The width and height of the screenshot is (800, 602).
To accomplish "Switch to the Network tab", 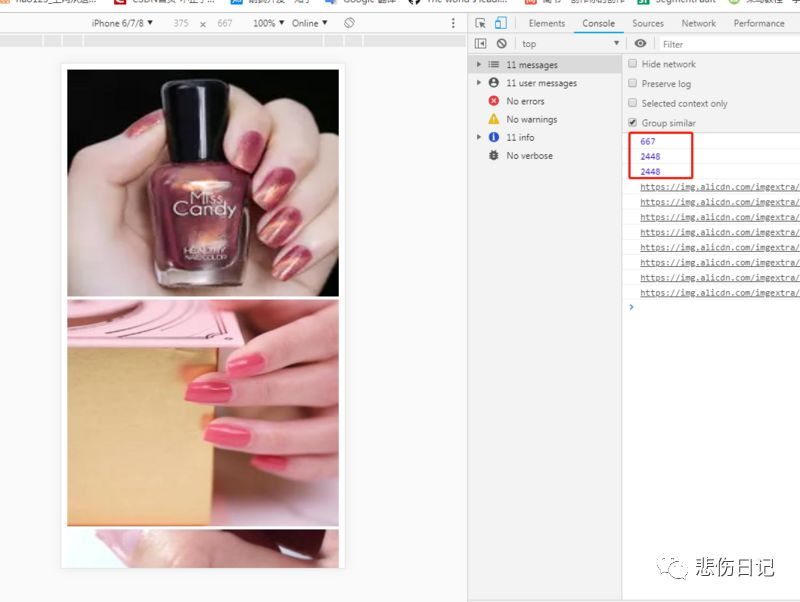I will tap(698, 23).
